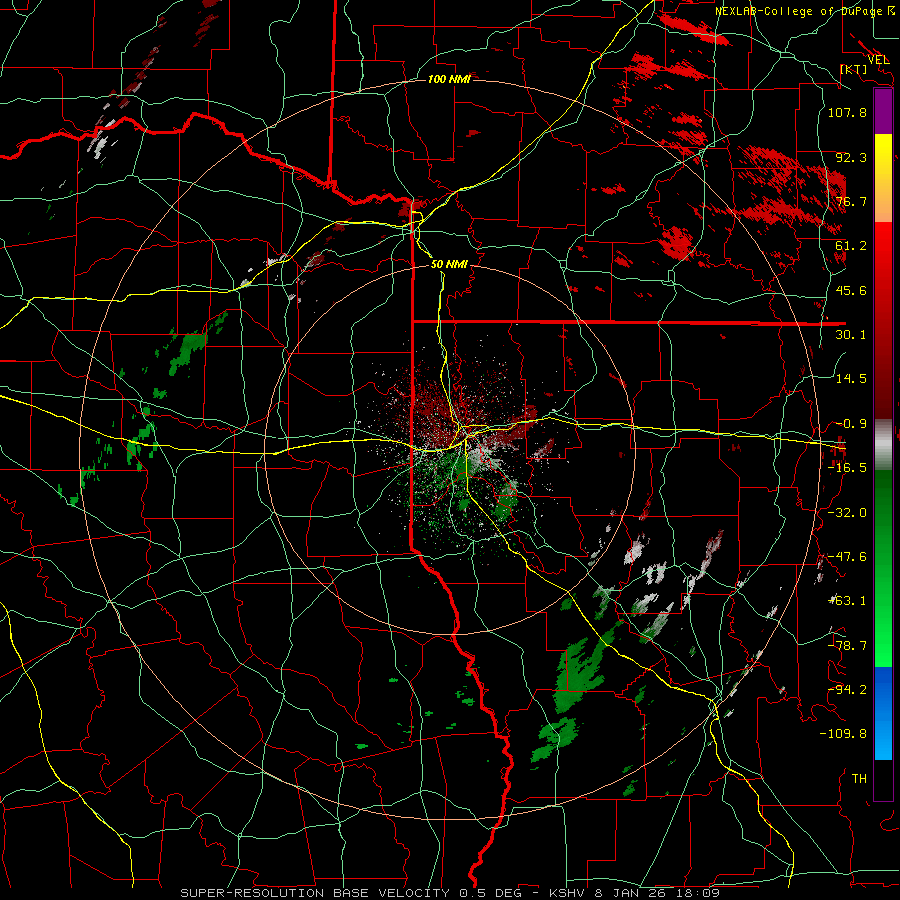Click the TH label beside the color bar
The width and height of the screenshot is (900, 900).
click(x=859, y=779)
